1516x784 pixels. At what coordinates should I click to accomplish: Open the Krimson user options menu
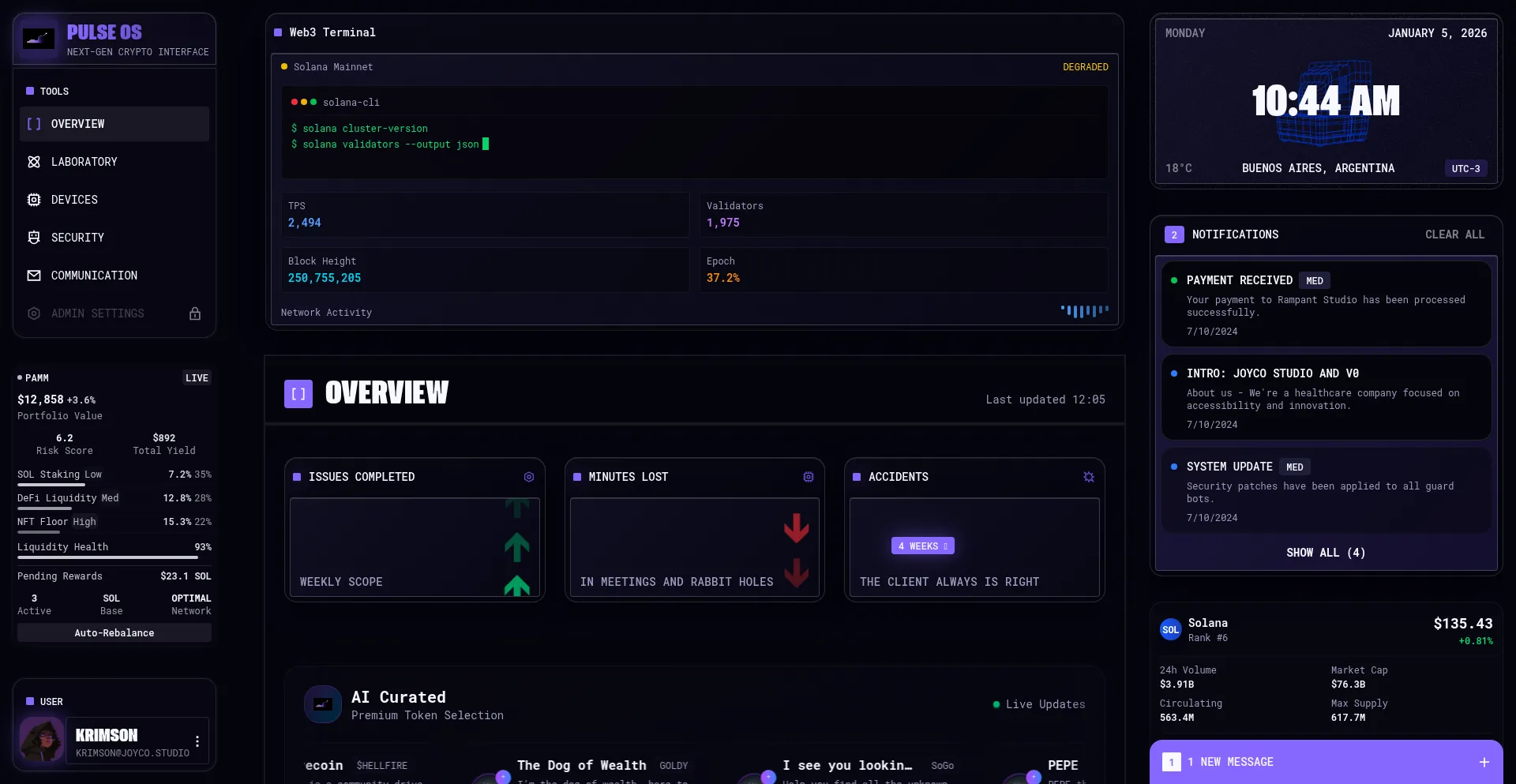coord(197,741)
